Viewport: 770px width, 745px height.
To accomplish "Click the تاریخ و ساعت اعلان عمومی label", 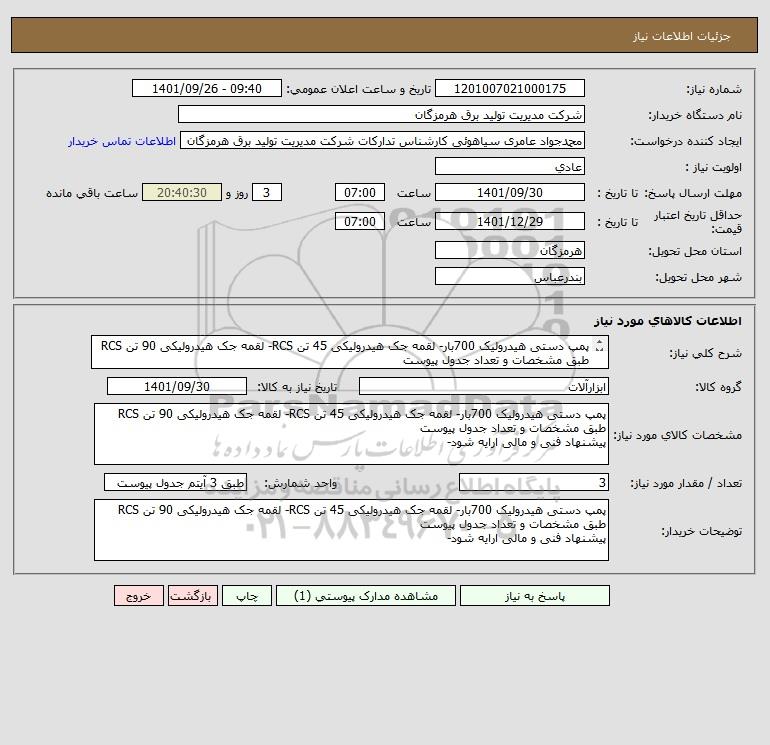I will [x=359, y=89].
